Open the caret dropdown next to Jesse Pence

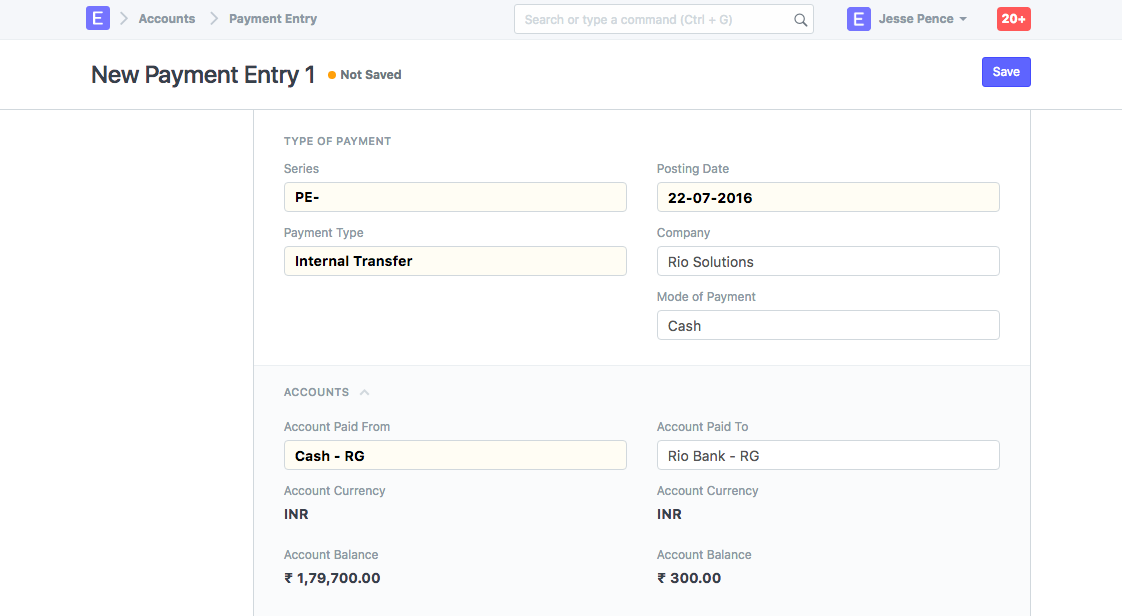pyautogui.click(x=962, y=20)
